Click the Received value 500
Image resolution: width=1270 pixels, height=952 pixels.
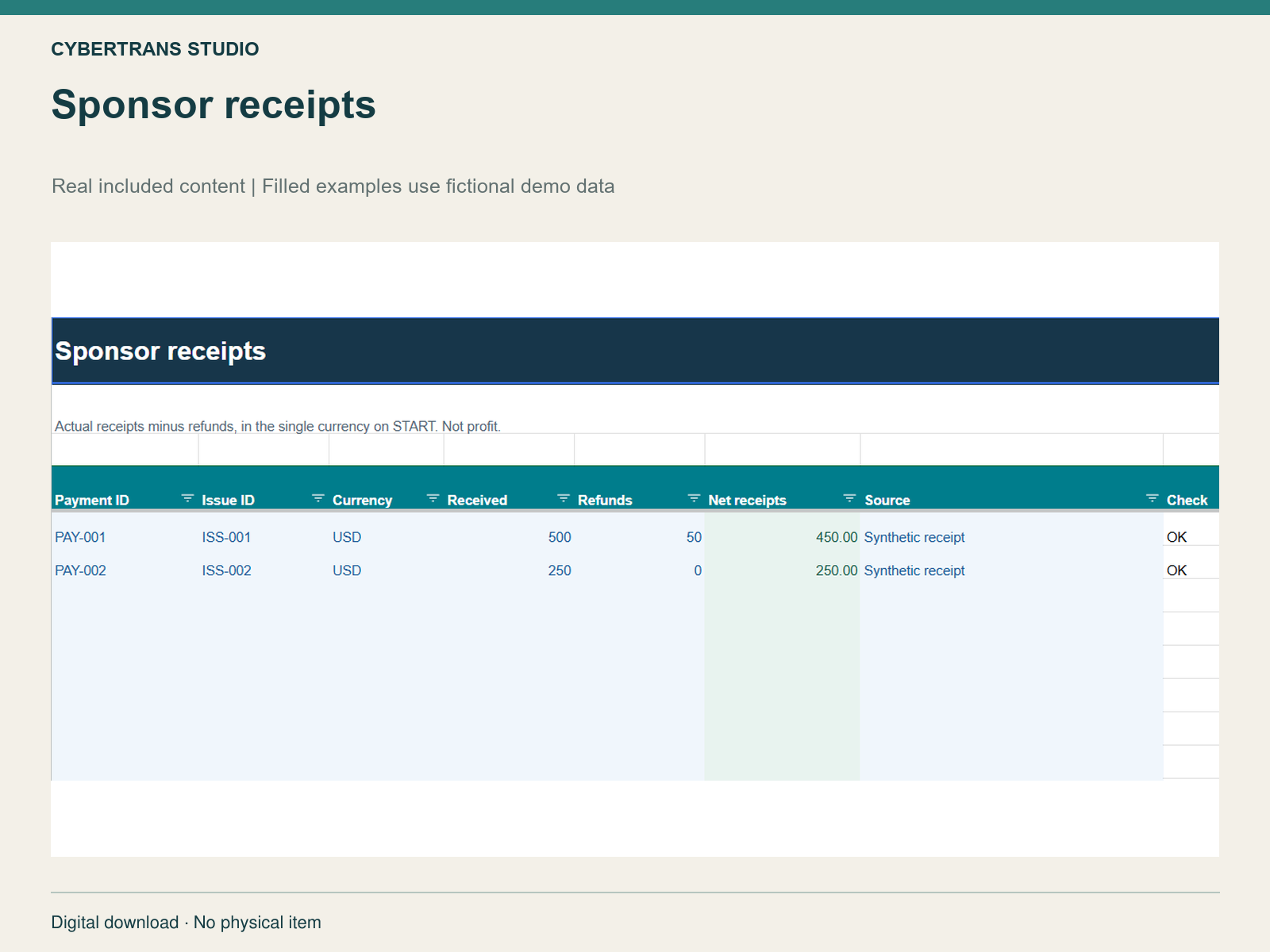[x=560, y=537]
